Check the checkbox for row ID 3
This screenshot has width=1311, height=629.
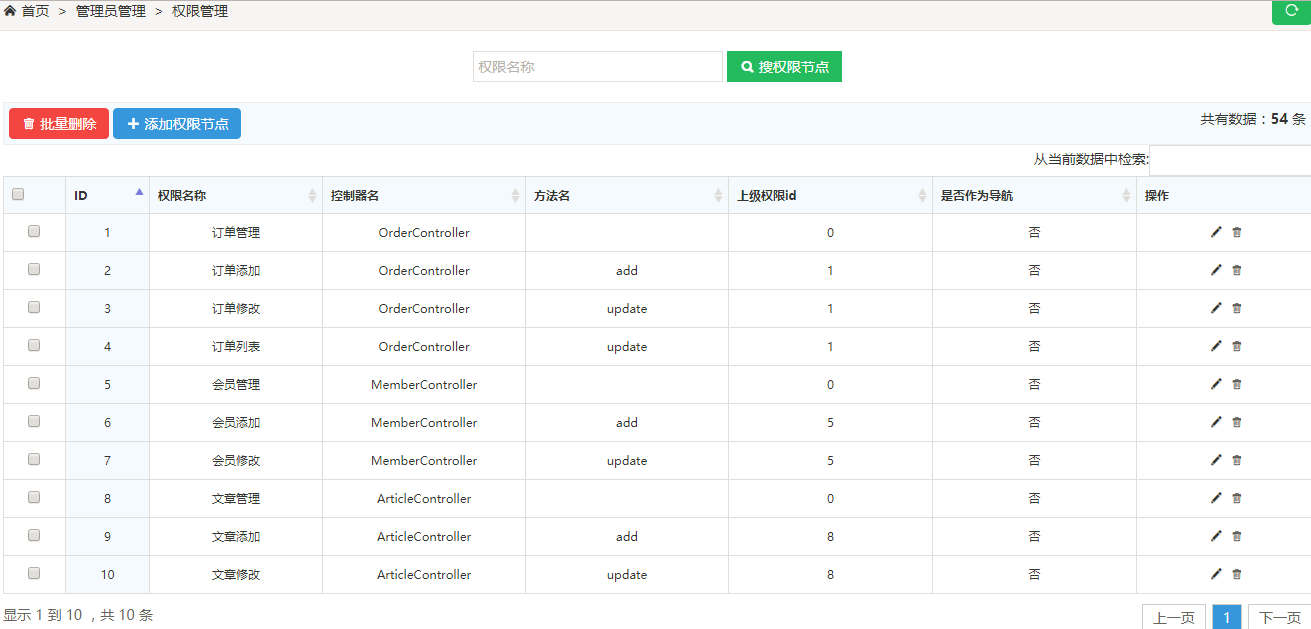coord(34,308)
